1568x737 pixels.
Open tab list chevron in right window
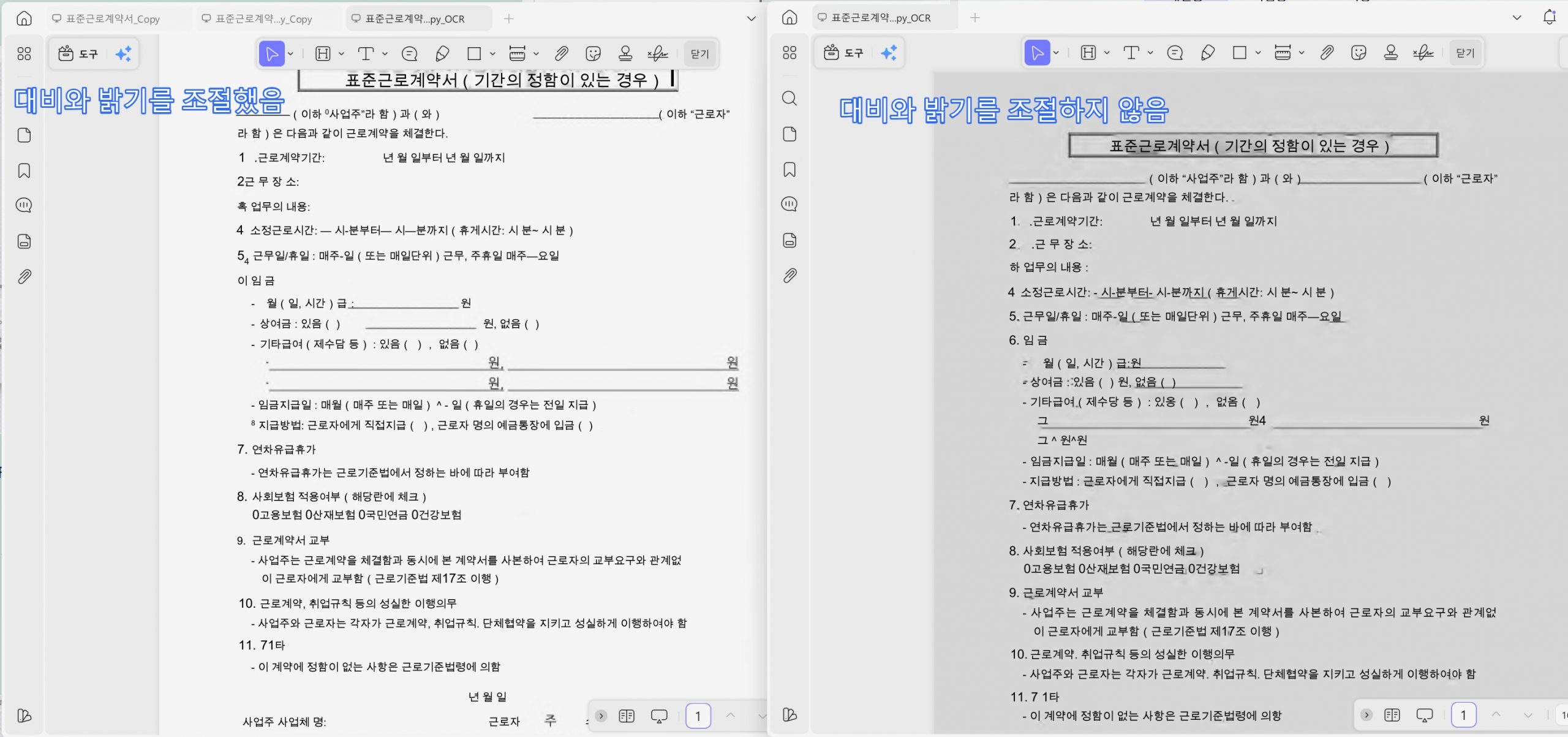point(1517,17)
